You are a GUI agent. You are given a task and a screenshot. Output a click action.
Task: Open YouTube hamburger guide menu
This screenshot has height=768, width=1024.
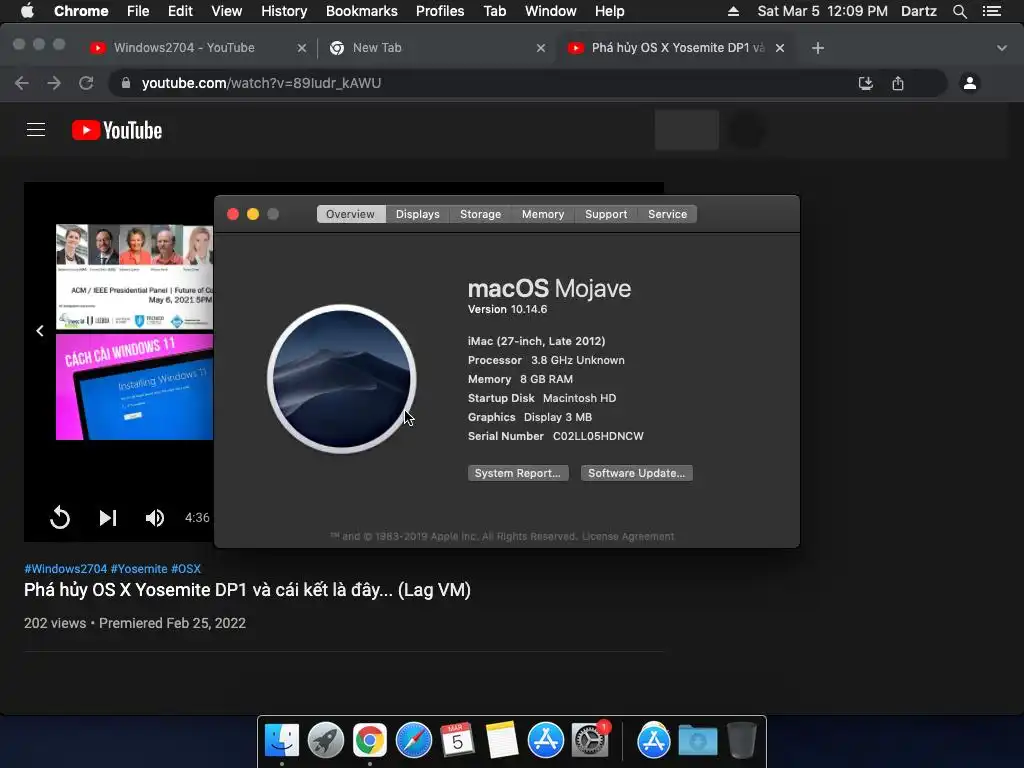click(x=36, y=130)
